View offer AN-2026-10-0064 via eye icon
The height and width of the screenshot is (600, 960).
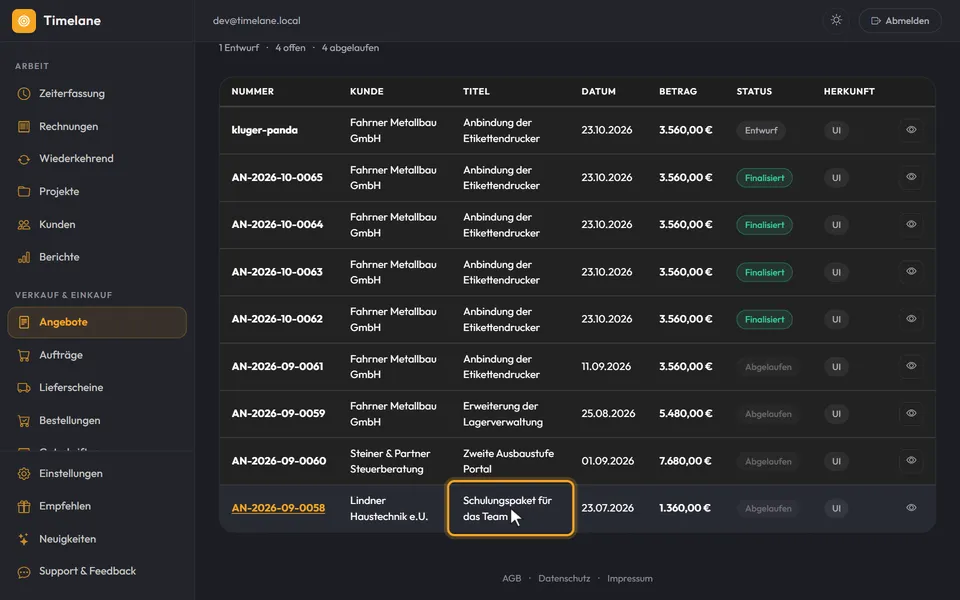pyautogui.click(x=911, y=224)
